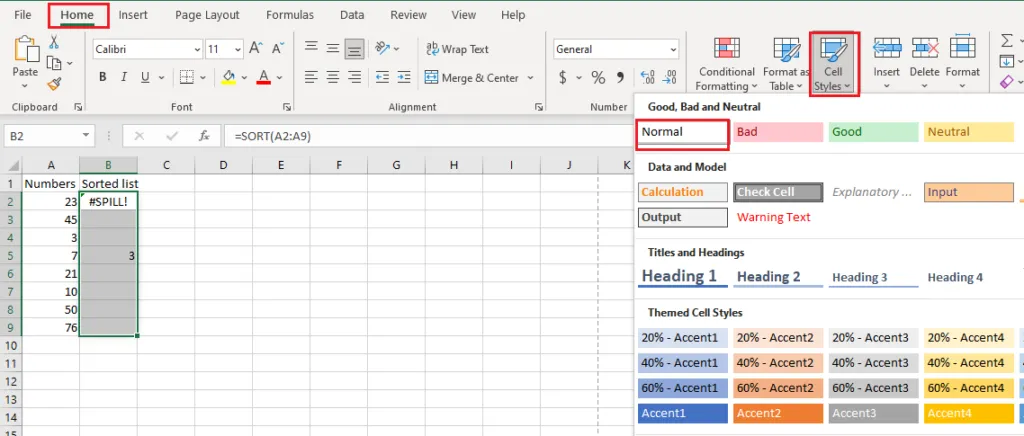Apply the Normal cell style
Image resolution: width=1024 pixels, height=436 pixels.
click(682, 132)
